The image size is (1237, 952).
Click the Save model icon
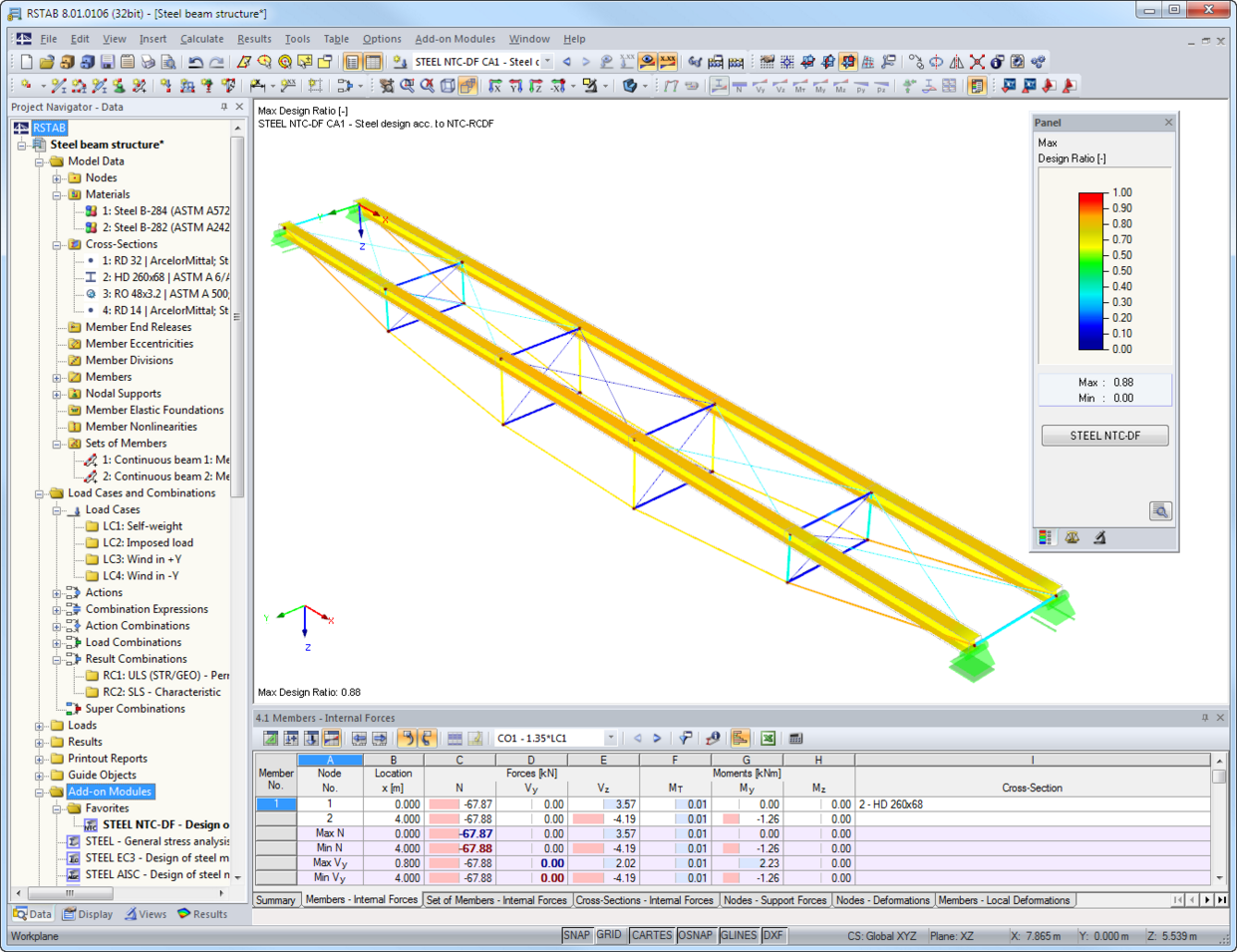[106, 62]
